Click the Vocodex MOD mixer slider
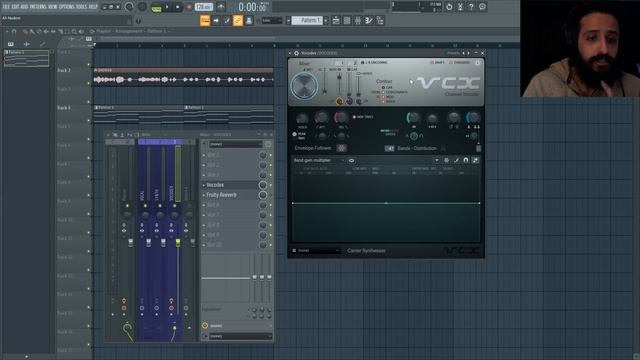 coord(339,83)
